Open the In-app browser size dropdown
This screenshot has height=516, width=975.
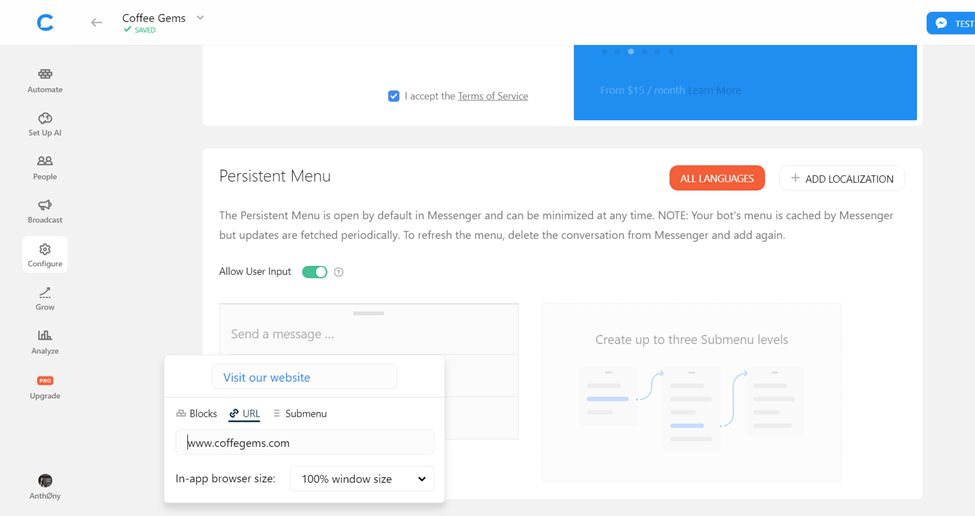(362, 479)
